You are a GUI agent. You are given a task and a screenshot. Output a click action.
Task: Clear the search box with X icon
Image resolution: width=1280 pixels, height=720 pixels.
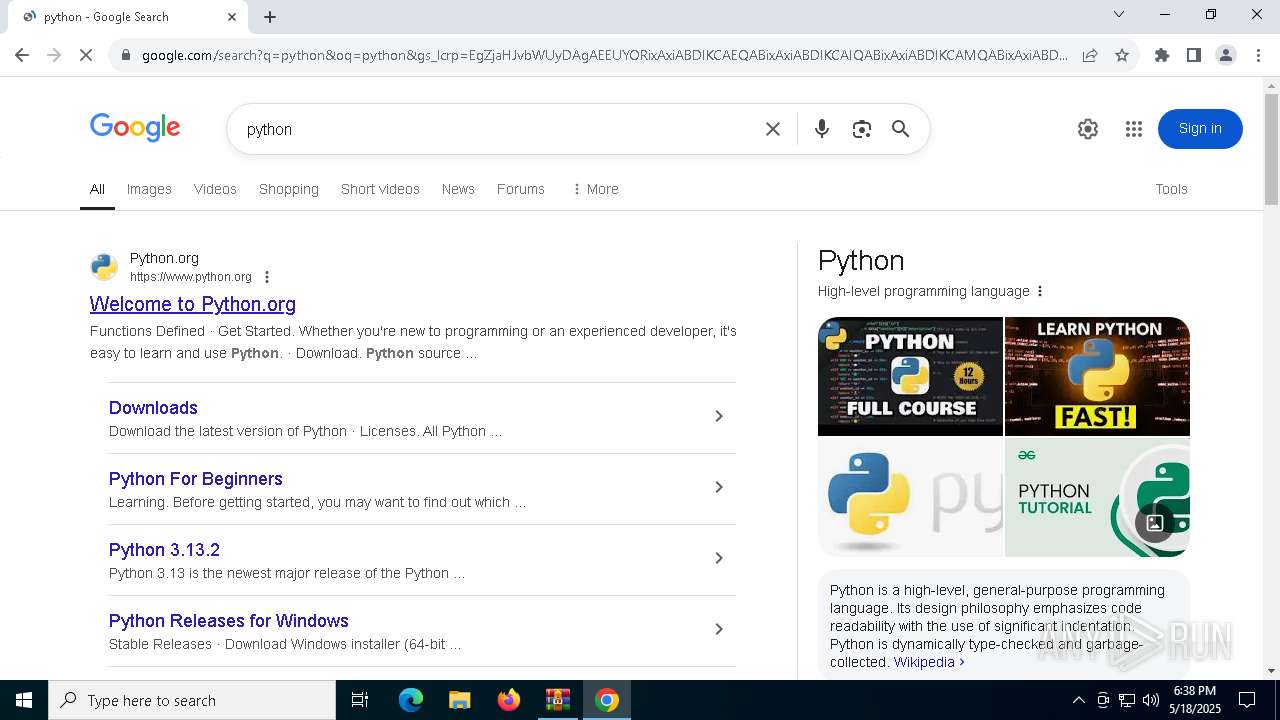coord(773,129)
